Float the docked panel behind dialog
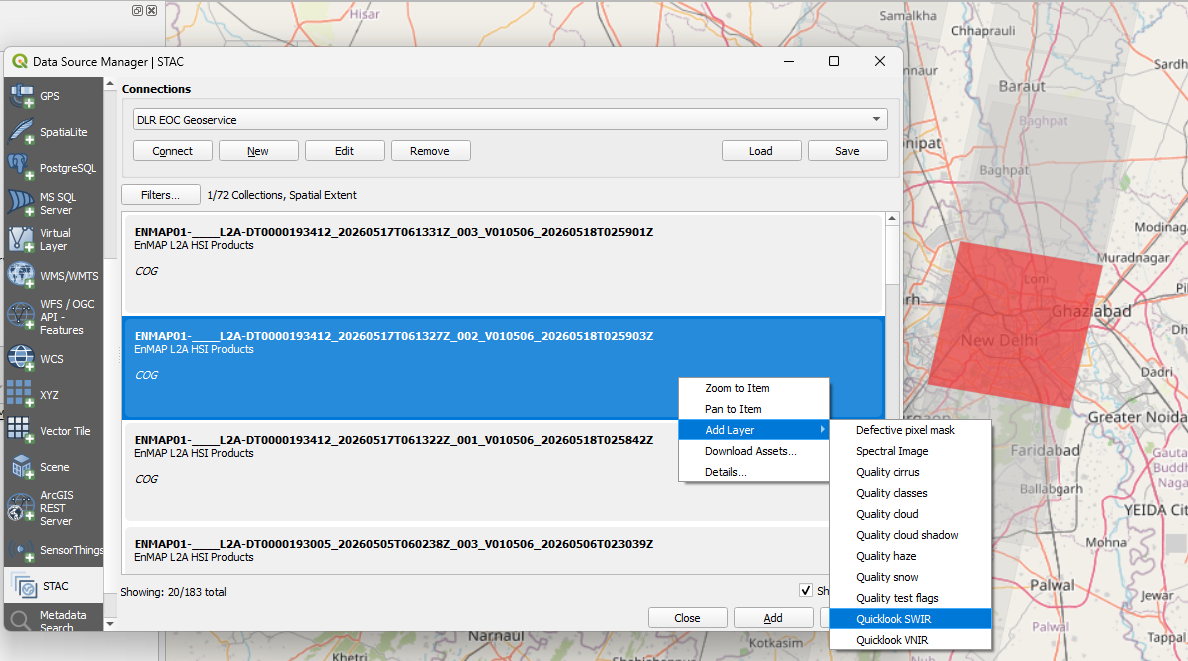The height and width of the screenshot is (661, 1188). 137,11
